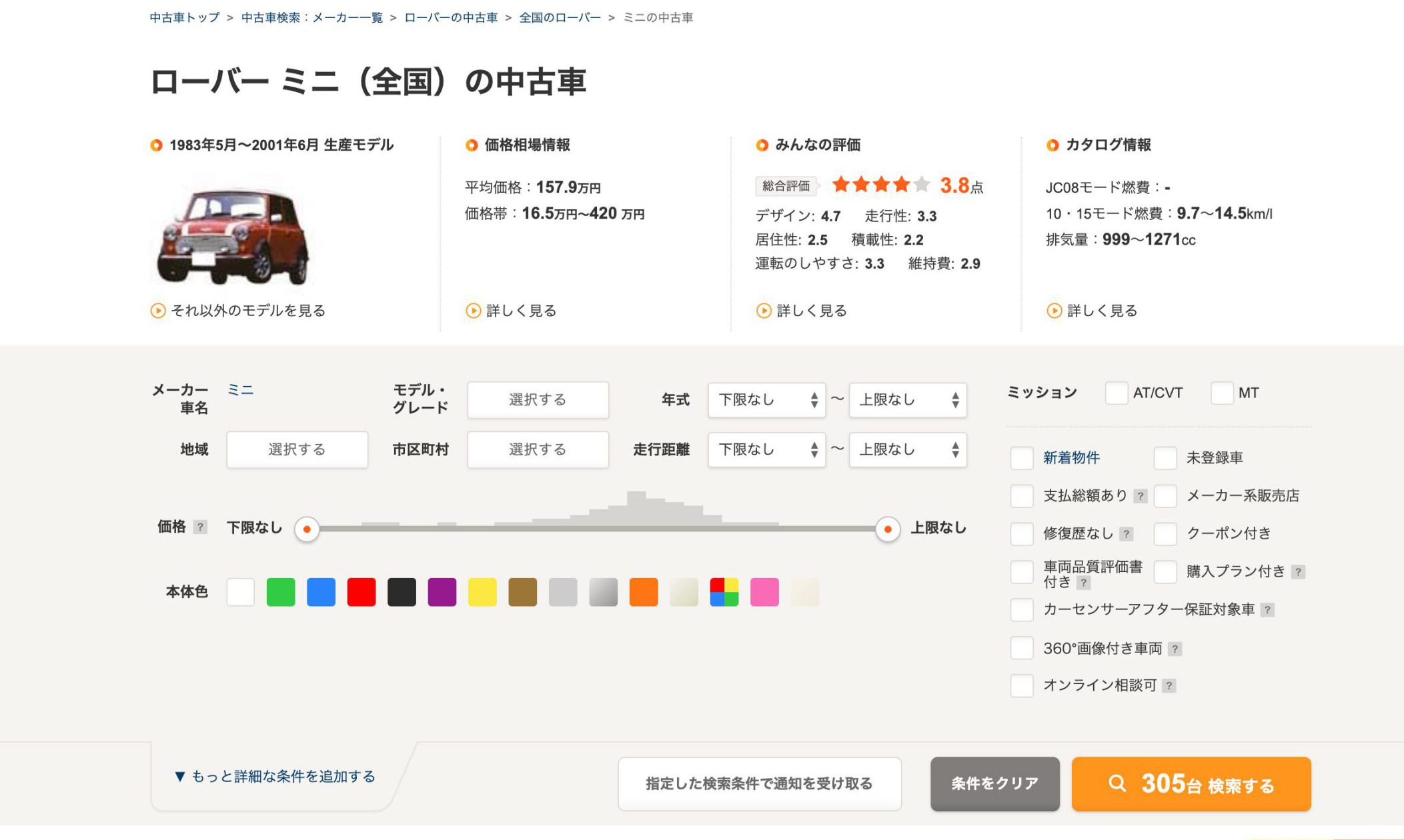Tick the 360°画像付き車両 checkbox

click(1022, 648)
